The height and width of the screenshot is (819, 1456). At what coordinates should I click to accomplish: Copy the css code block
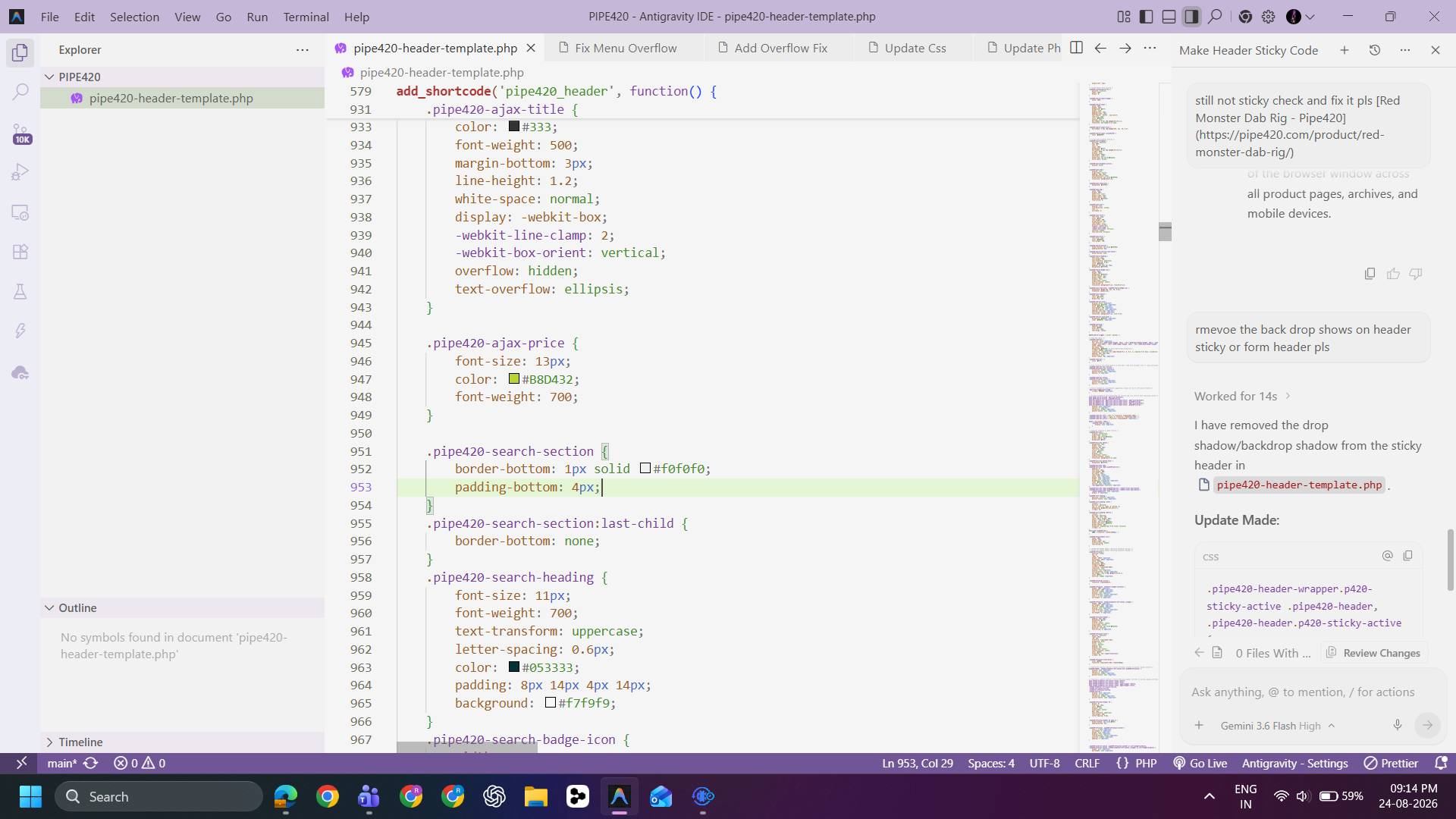click(x=1407, y=556)
